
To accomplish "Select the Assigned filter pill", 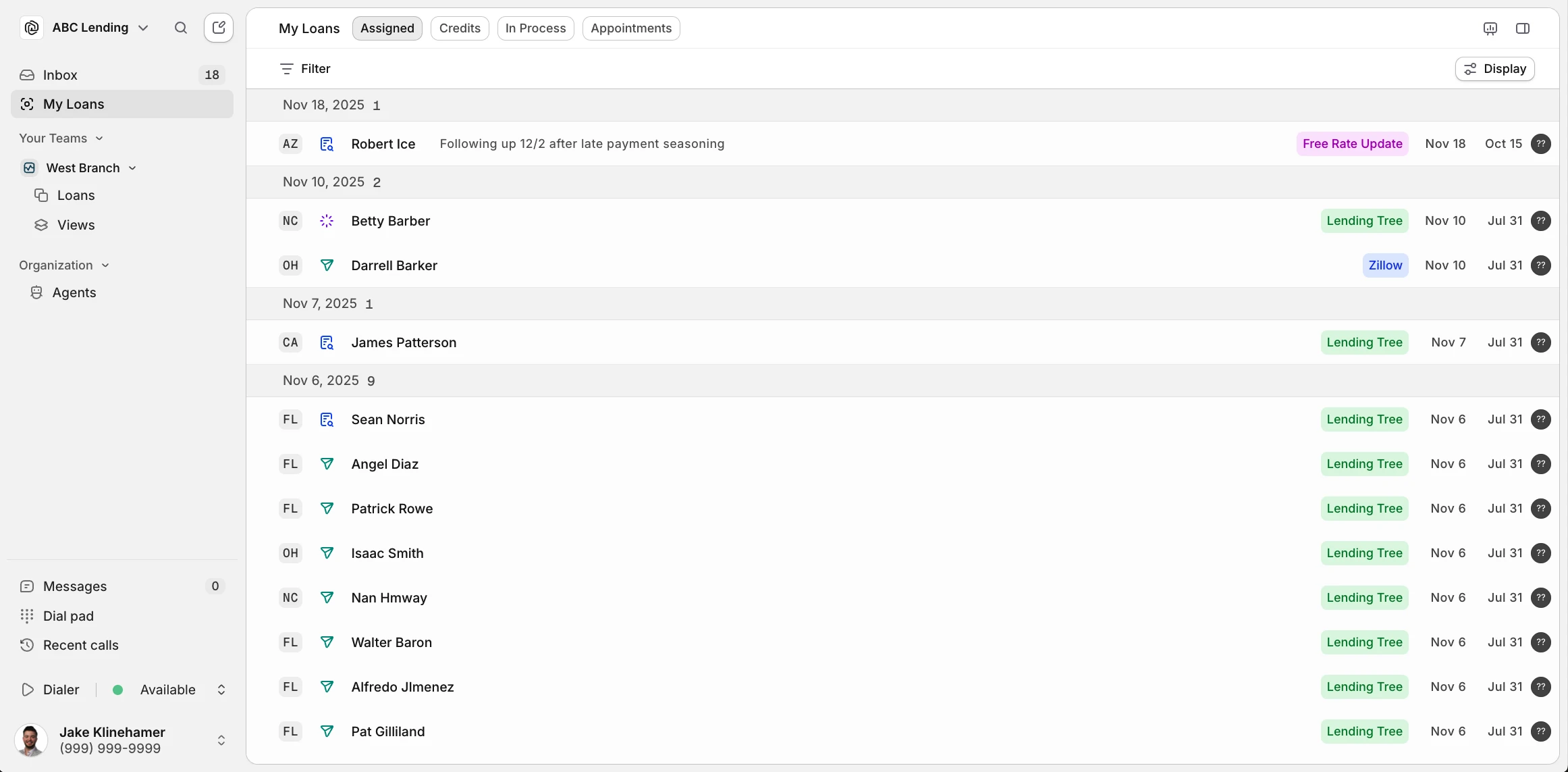I will (387, 28).
